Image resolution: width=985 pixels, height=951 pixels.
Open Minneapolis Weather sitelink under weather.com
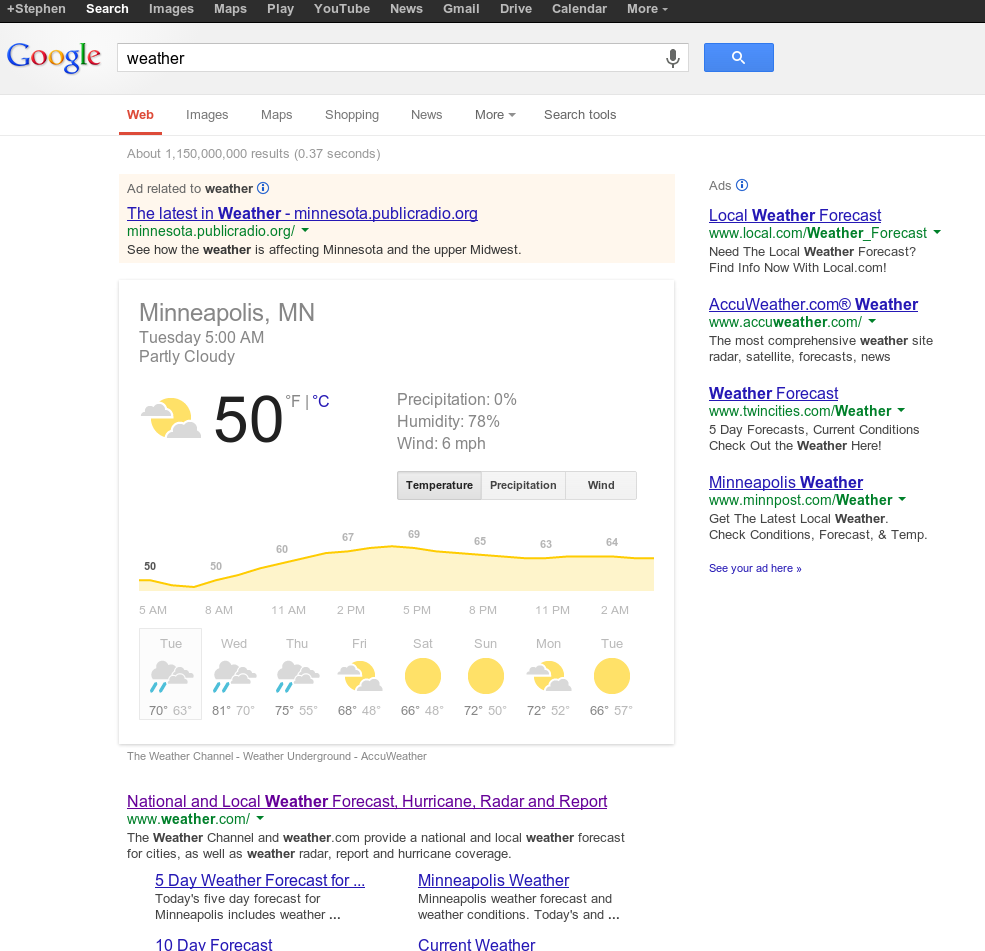(493, 881)
